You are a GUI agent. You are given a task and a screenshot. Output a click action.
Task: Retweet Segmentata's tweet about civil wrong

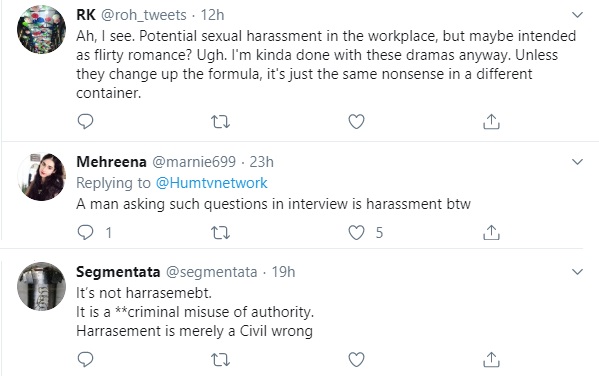[x=220, y=360]
